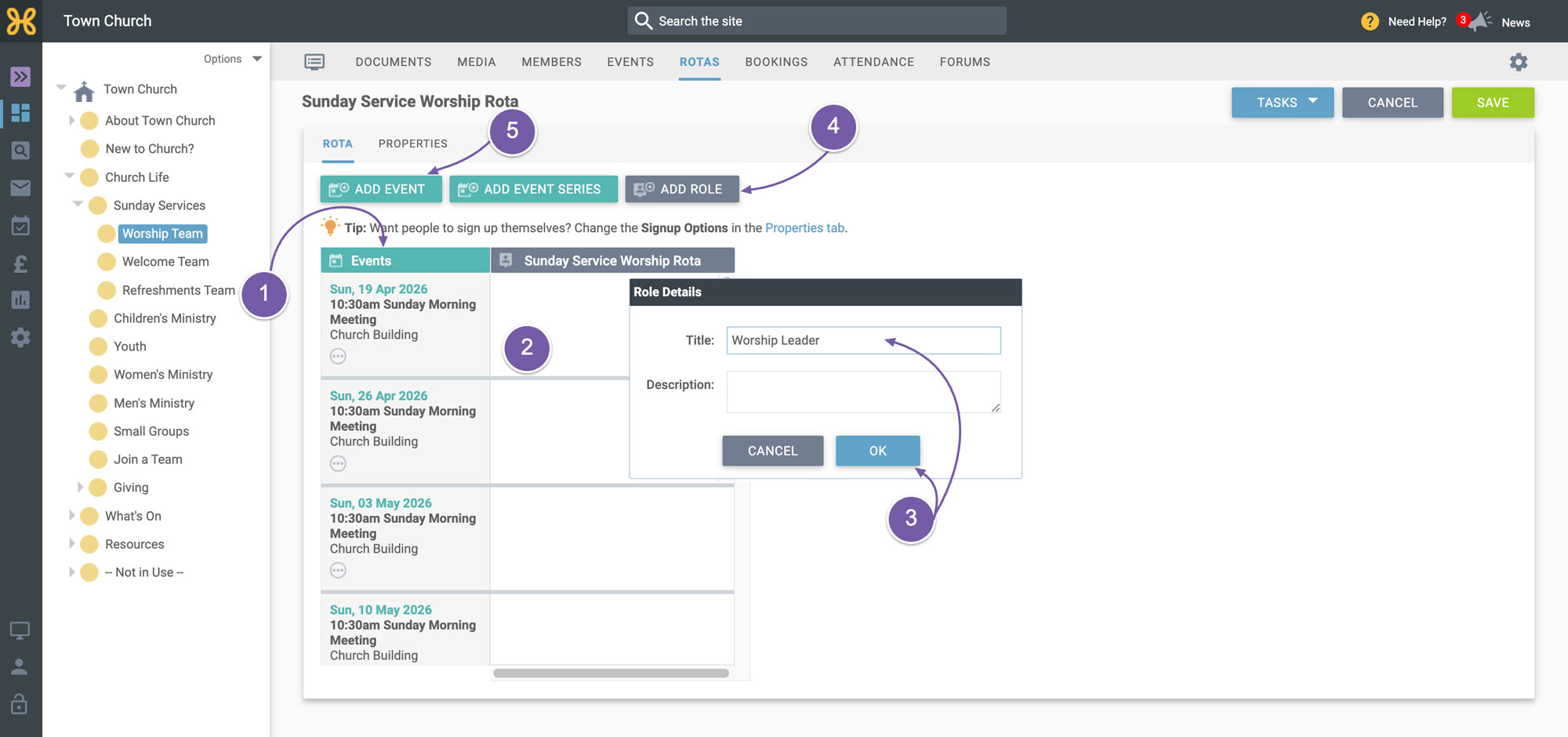This screenshot has height=737, width=1568.
Task: Click the Need Help question mark icon
Action: (x=1370, y=22)
